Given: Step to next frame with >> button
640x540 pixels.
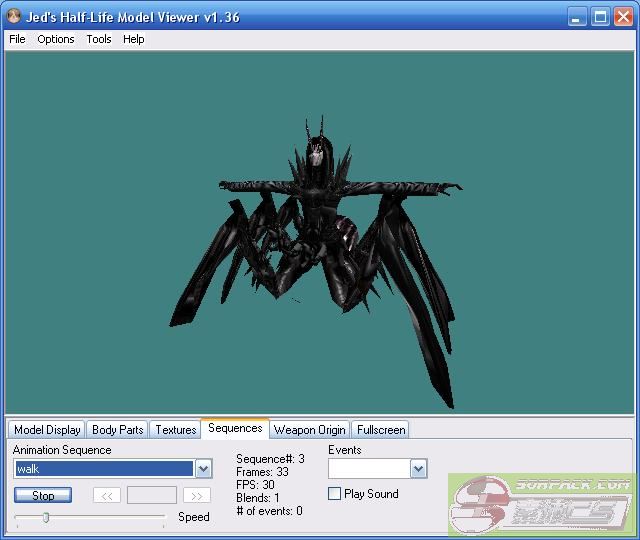Looking at the screenshot, I should [197, 496].
